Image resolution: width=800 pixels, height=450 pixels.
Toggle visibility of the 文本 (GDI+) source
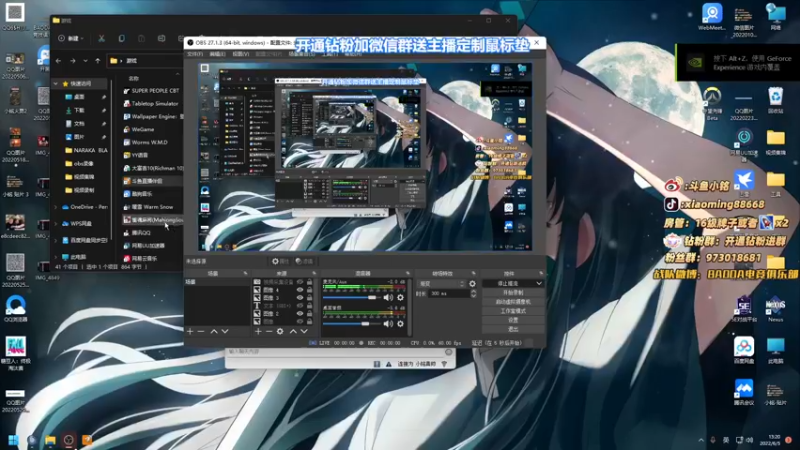300,306
